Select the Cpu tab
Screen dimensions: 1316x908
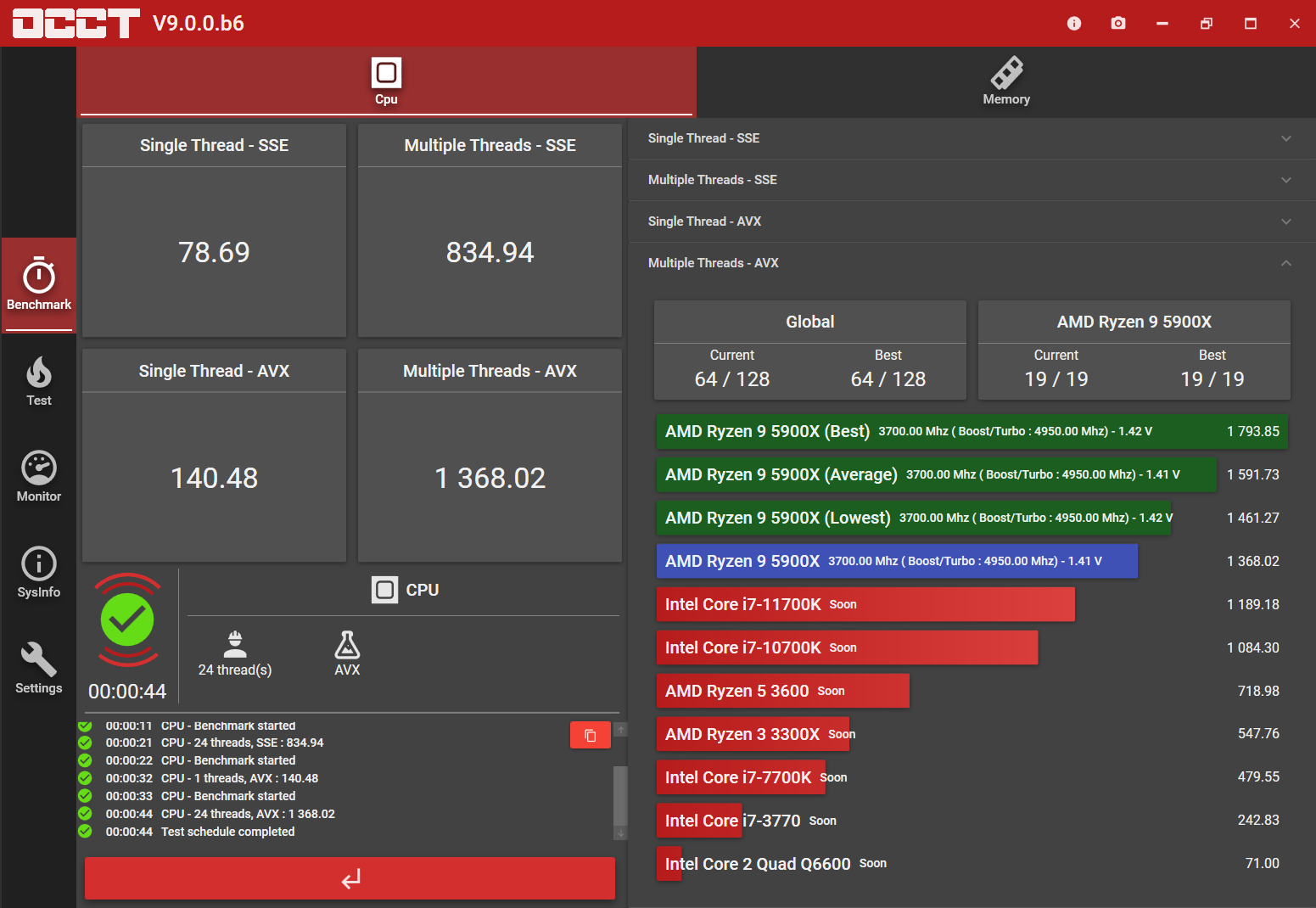click(x=386, y=81)
